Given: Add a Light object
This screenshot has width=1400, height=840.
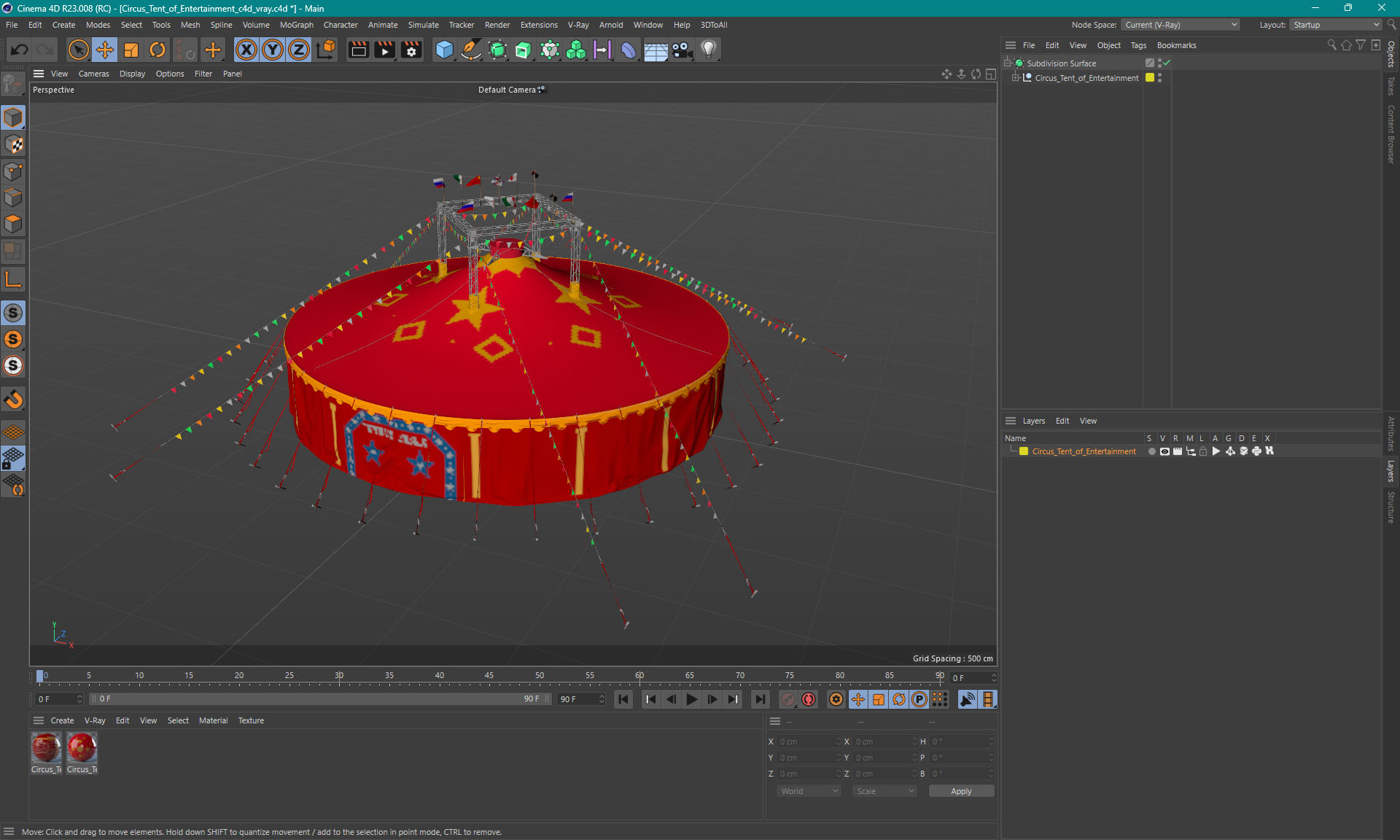Looking at the screenshot, I should coord(709,50).
